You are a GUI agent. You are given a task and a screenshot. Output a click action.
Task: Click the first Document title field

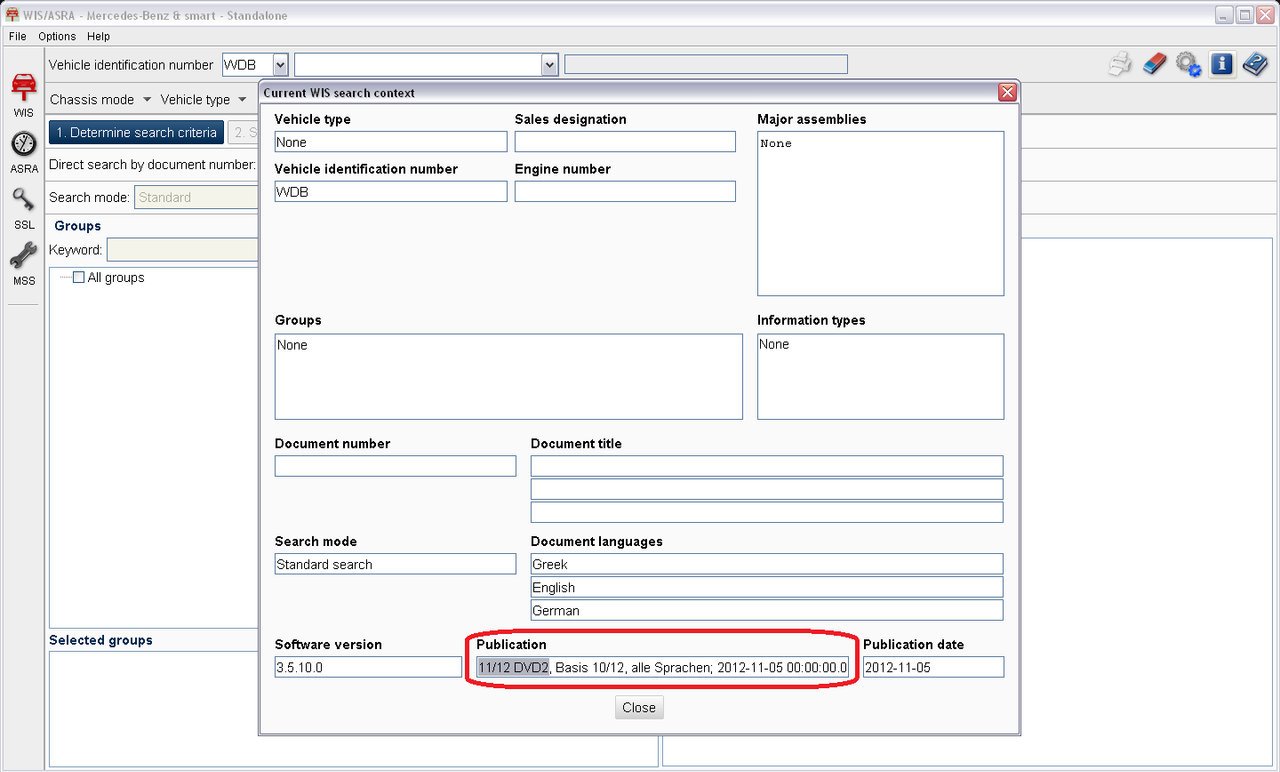767,466
